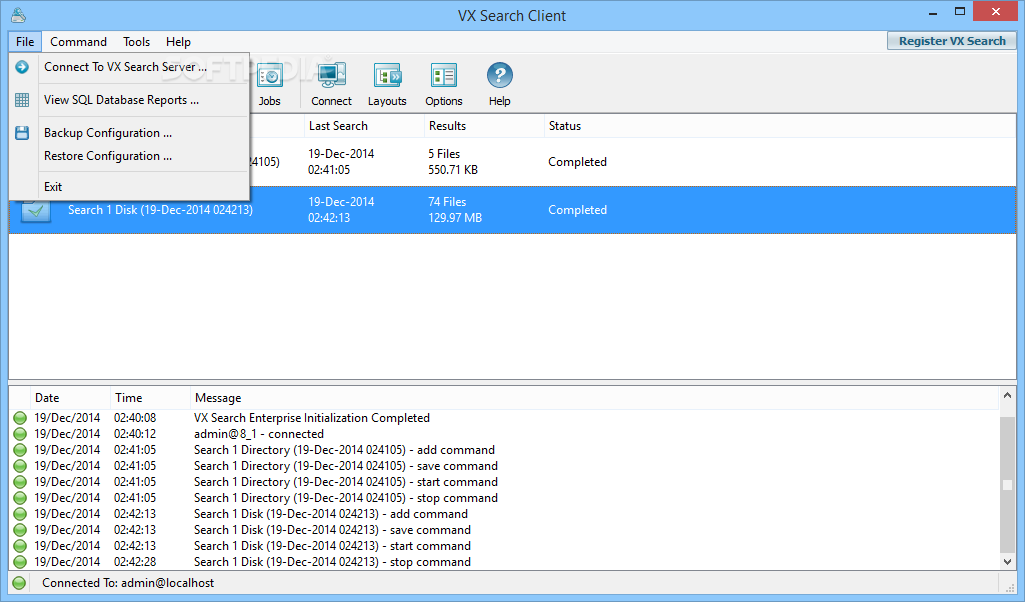Click the Register VX Search button
The image size is (1025, 602).
click(x=952, y=41)
